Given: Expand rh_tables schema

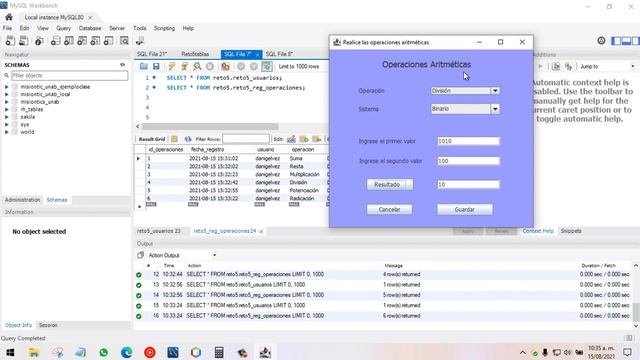Looking at the screenshot, I should (x=7, y=109).
